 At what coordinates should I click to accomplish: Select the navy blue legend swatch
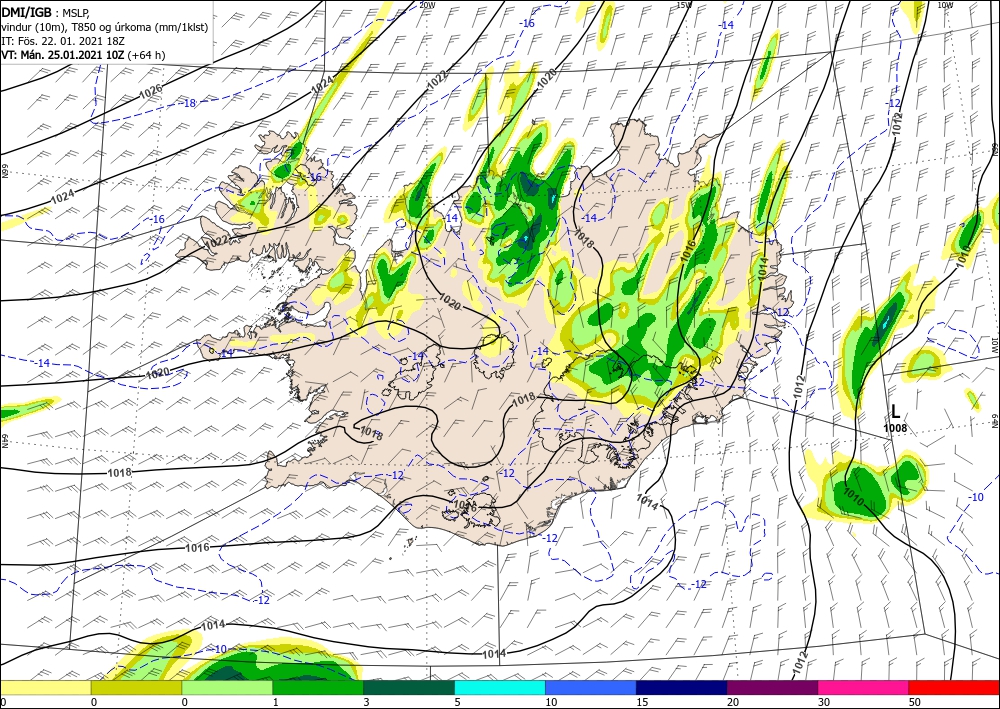pyautogui.click(x=682, y=687)
